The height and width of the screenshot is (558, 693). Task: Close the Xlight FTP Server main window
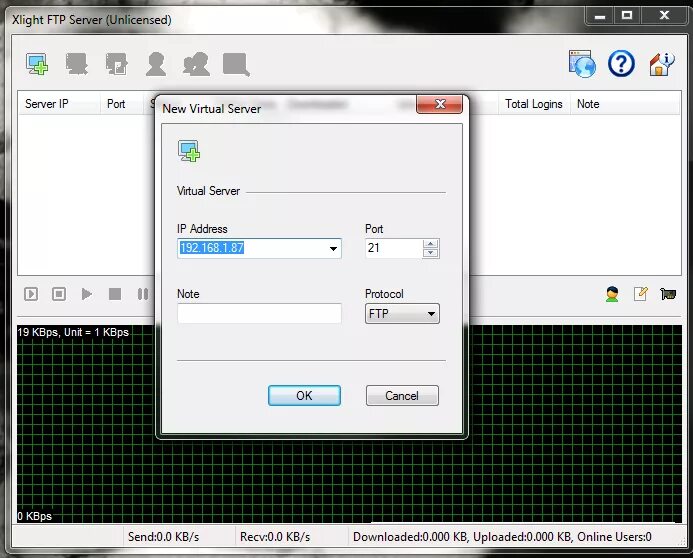(x=664, y=15)
